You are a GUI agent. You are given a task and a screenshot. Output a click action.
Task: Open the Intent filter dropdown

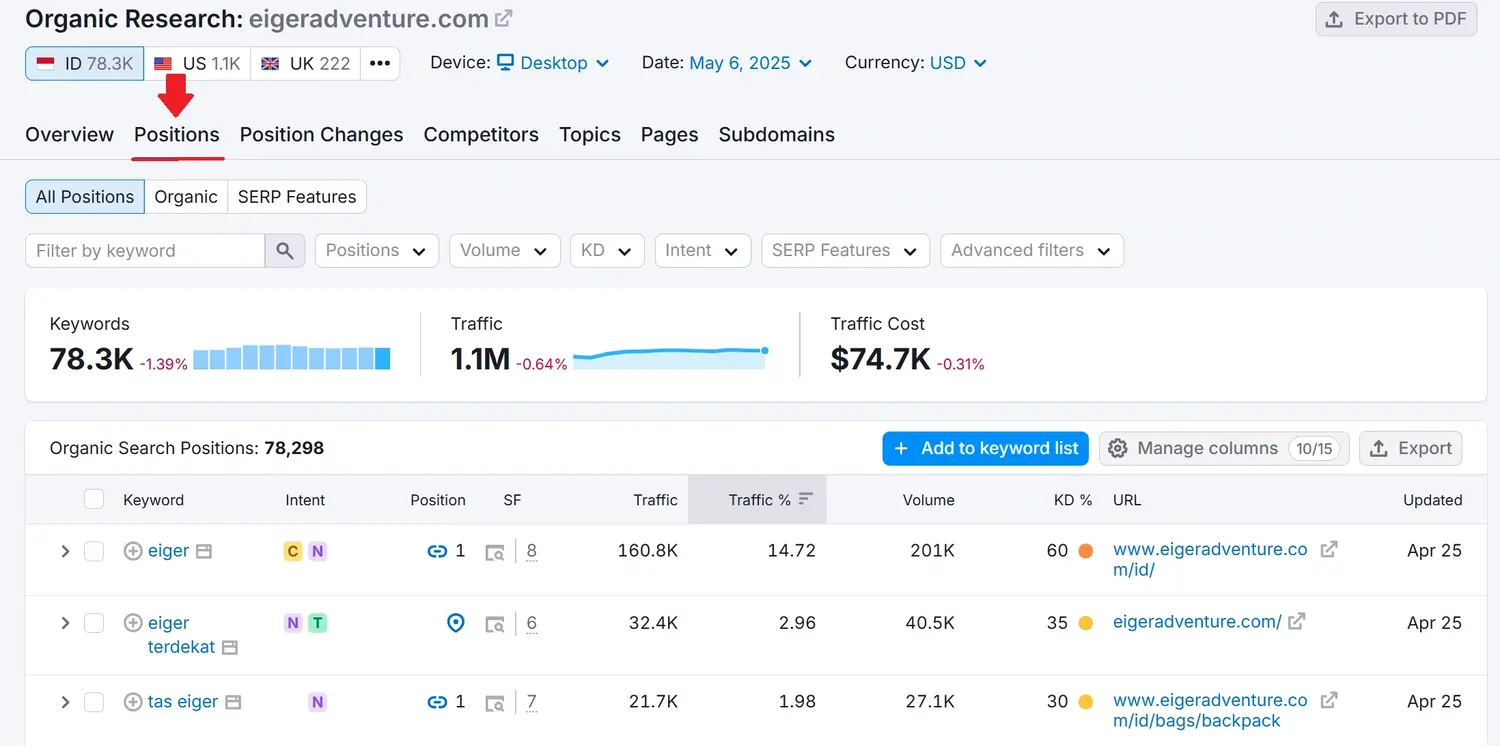703,251
